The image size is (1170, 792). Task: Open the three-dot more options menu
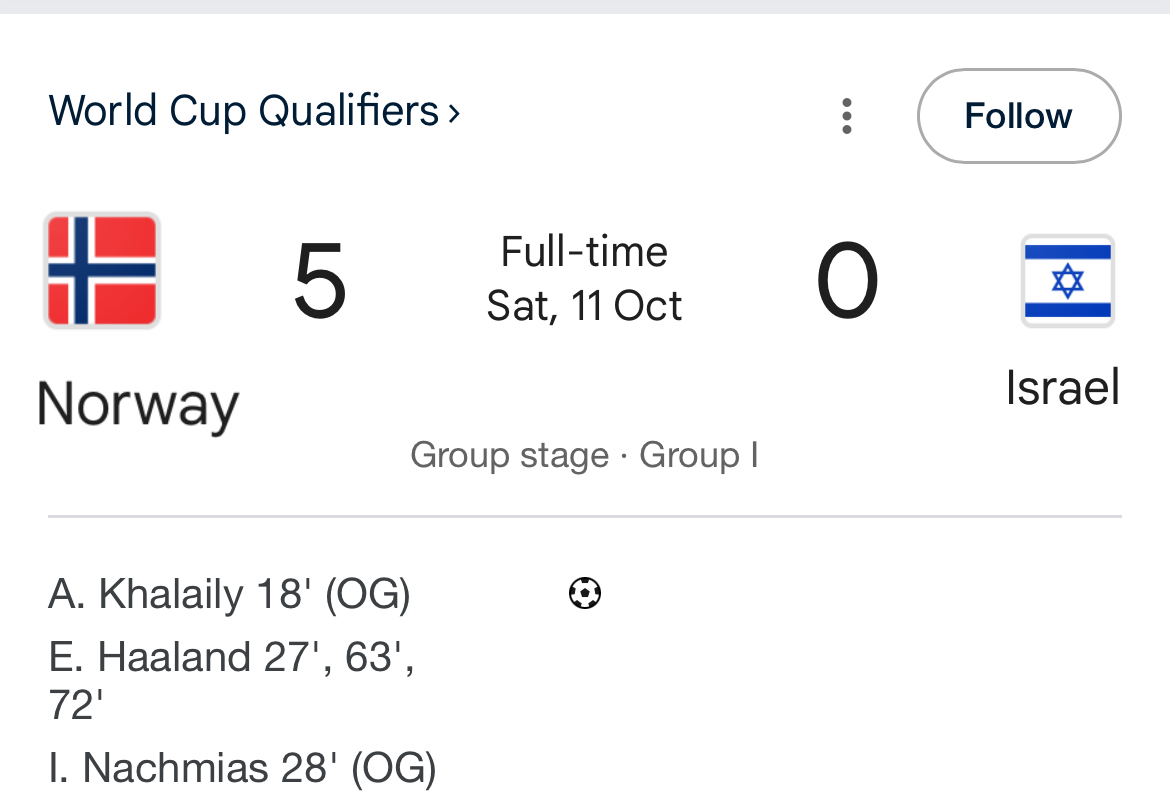pyautogui.click(x=846, y=116)
